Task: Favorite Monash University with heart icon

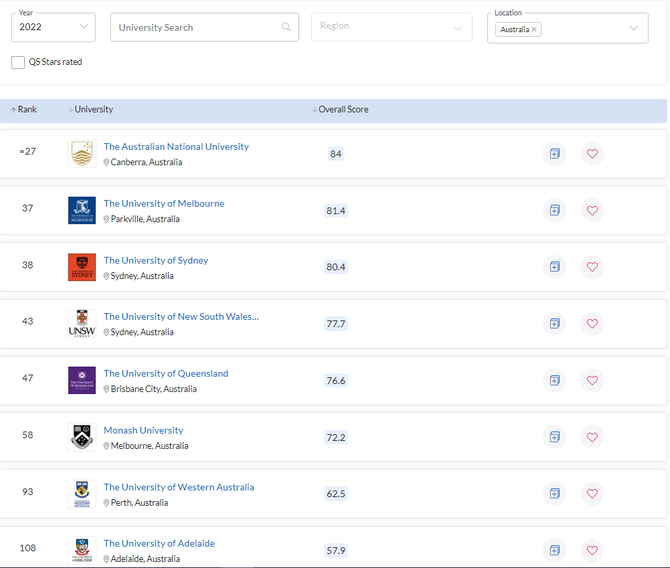Action: tap(592, 437)
